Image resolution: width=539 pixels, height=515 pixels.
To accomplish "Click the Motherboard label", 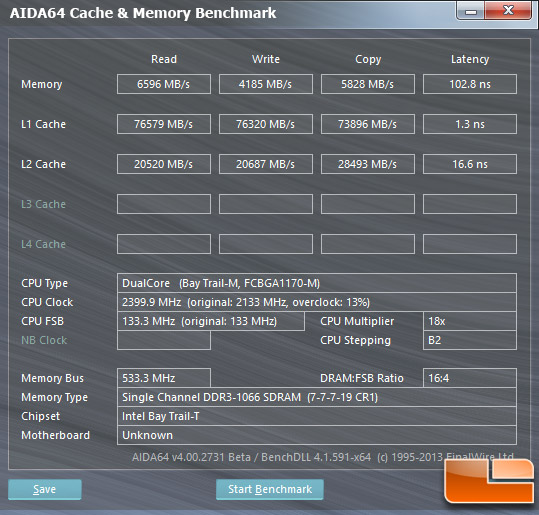I will tap(55, 435).
